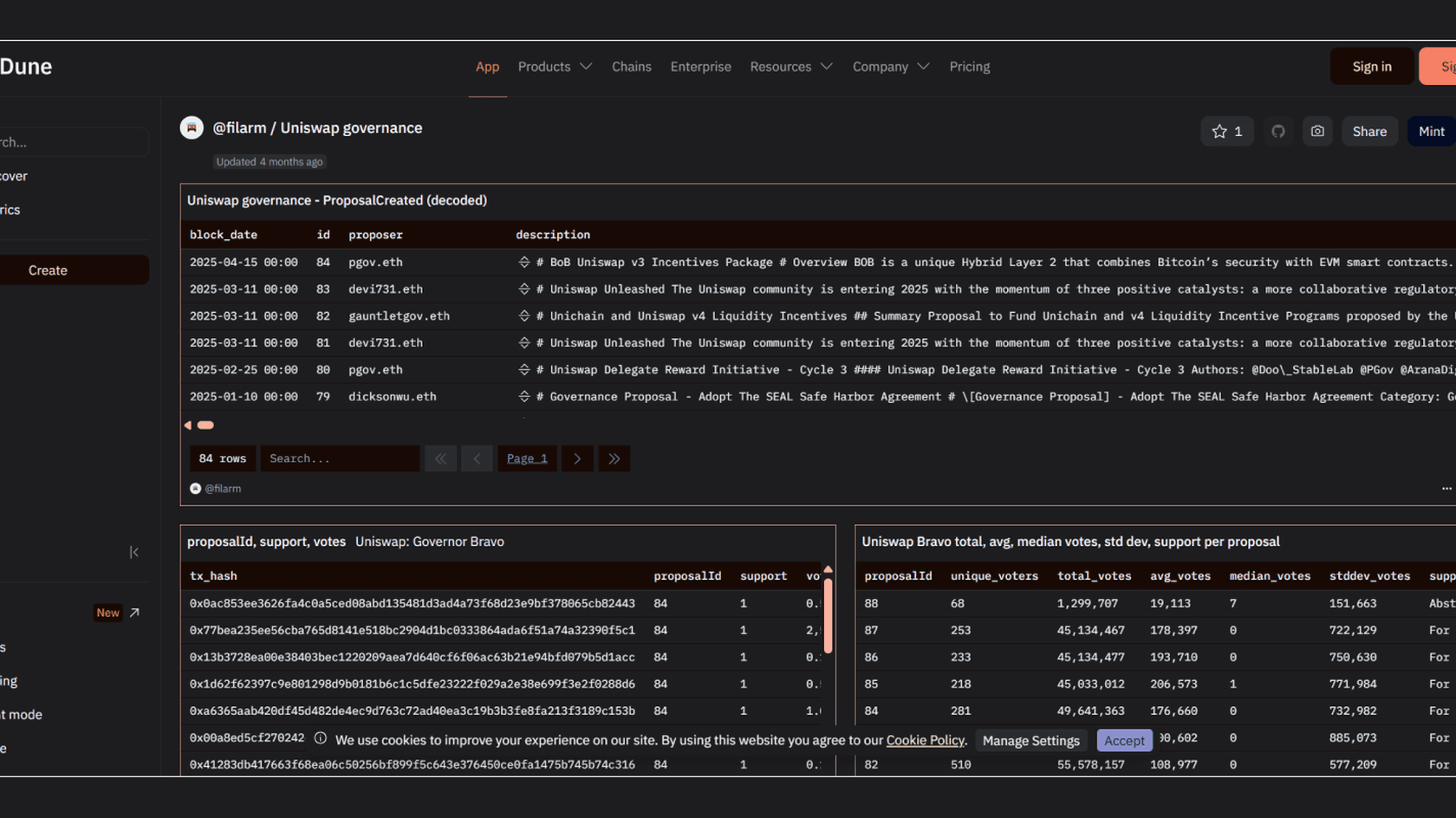
Task: Open Manage Settings for cookies
Action: click(x=1030, y=741)
